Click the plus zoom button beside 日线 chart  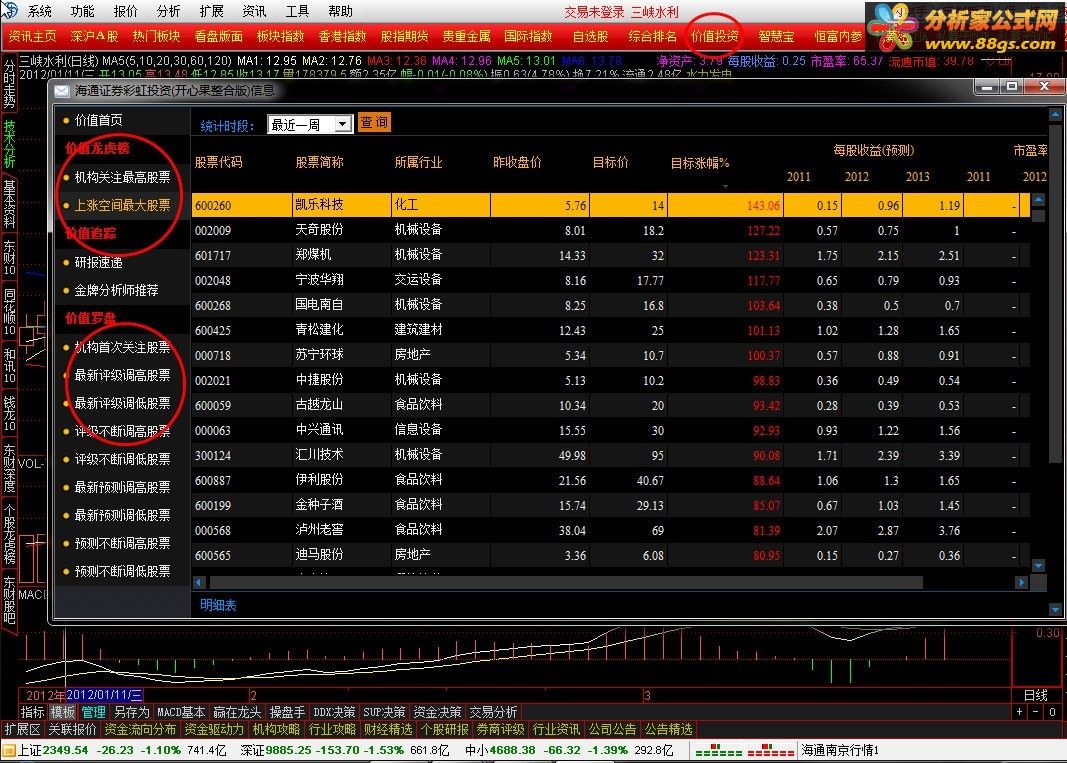tap(1019, 712)
